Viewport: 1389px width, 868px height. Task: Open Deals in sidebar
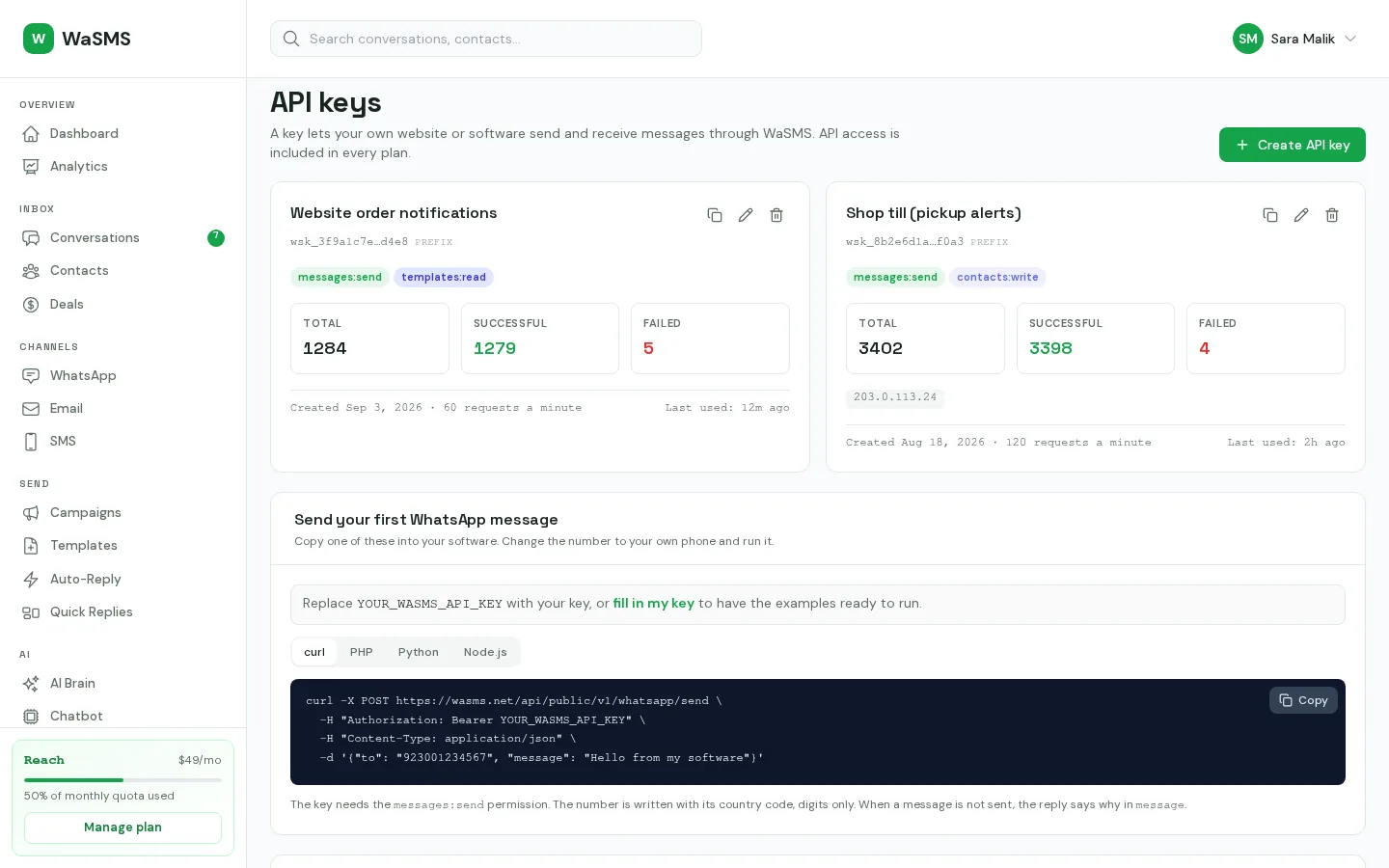tap(123, 304)
